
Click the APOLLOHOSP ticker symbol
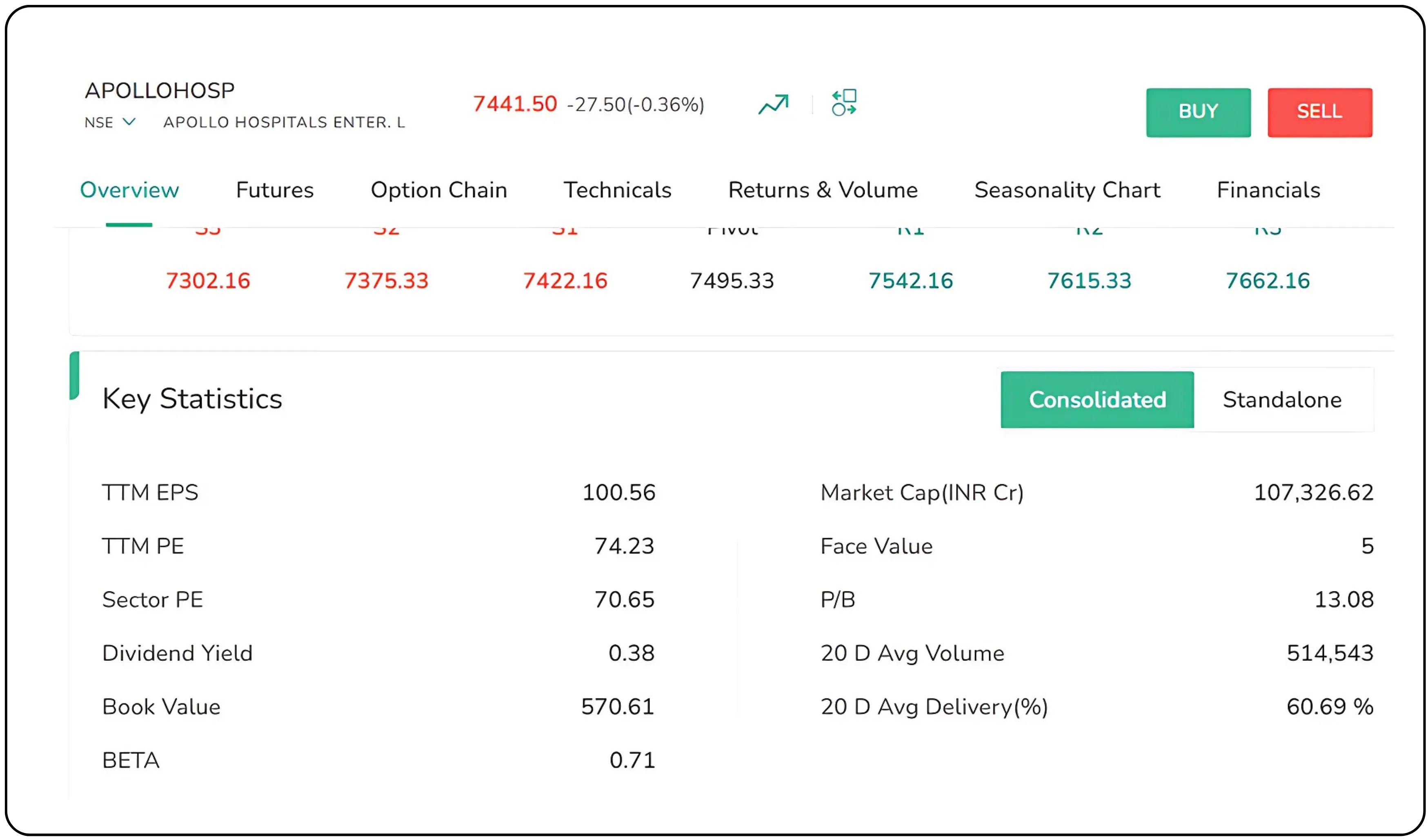click(159, 91)
